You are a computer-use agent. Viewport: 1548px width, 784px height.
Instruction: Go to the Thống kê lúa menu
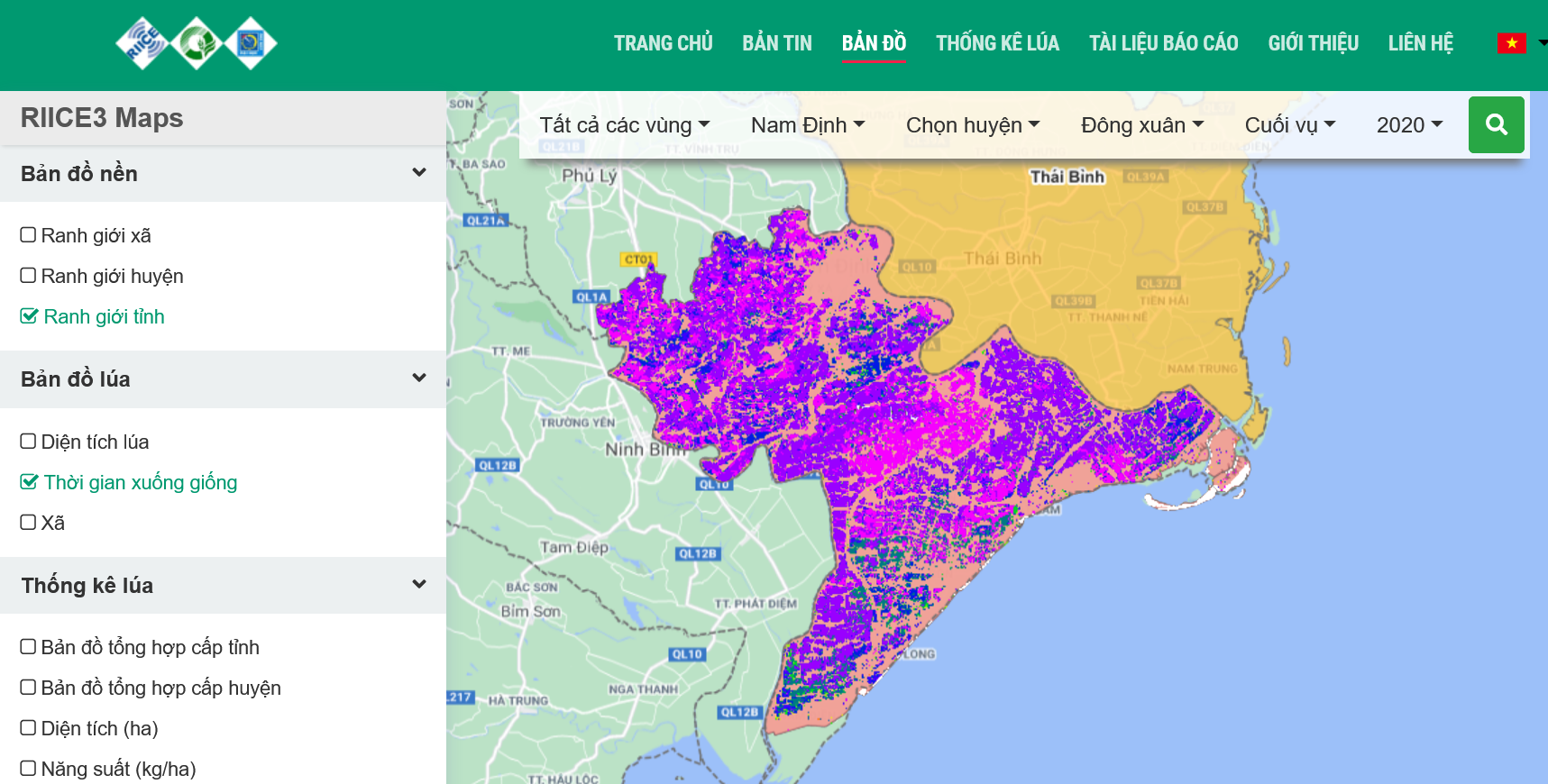[997, 43]
